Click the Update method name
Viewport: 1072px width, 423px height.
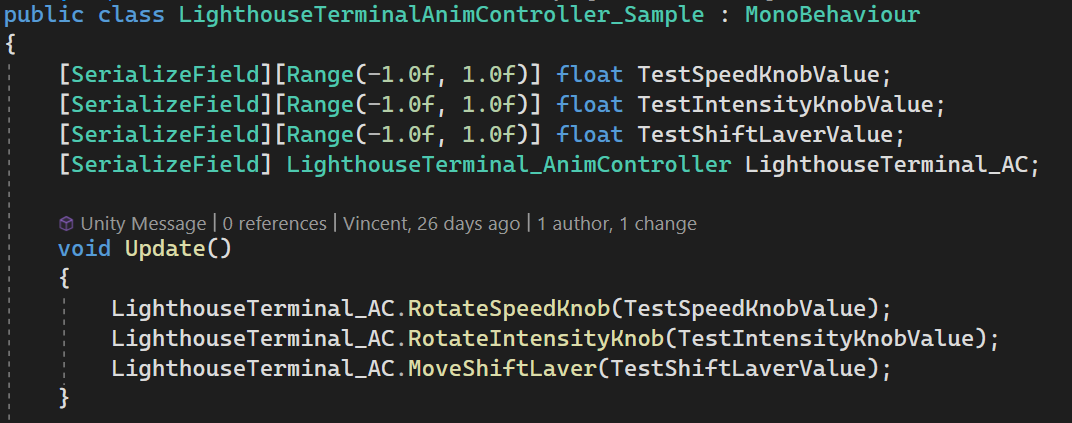tap(163, 248)
